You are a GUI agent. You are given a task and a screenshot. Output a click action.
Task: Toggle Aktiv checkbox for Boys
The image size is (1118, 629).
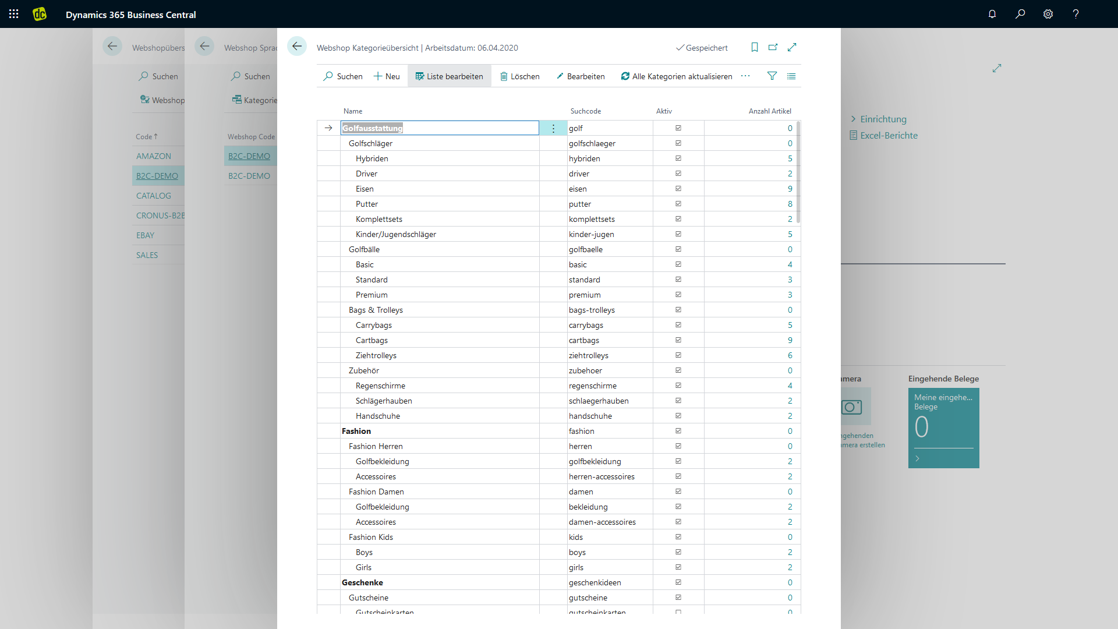pyautogui.click(x=678, y=552)
